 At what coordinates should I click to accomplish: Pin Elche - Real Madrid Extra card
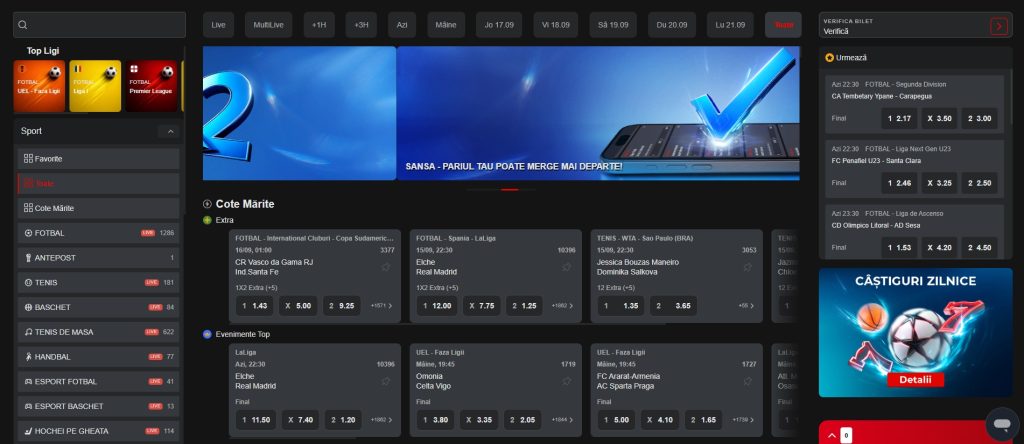tap(567, 267)
